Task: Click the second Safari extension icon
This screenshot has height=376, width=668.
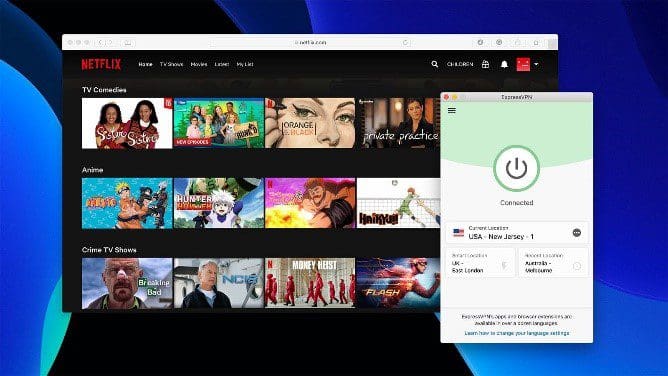Action: (x=499, y=42)
